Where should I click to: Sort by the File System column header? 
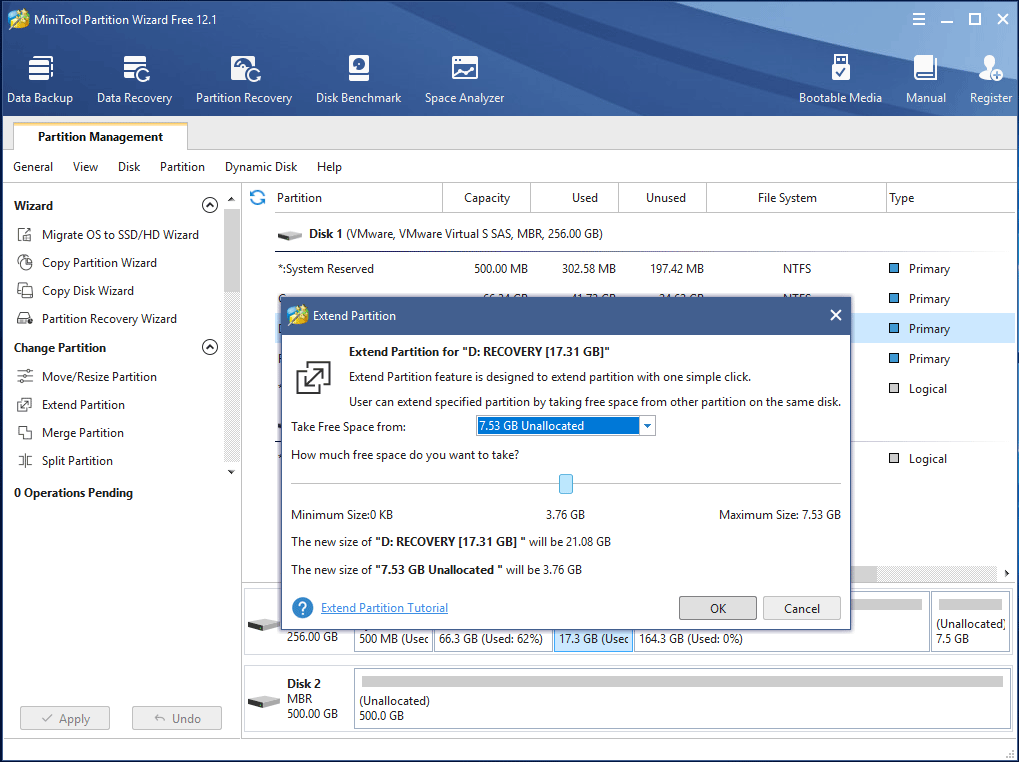796,197
